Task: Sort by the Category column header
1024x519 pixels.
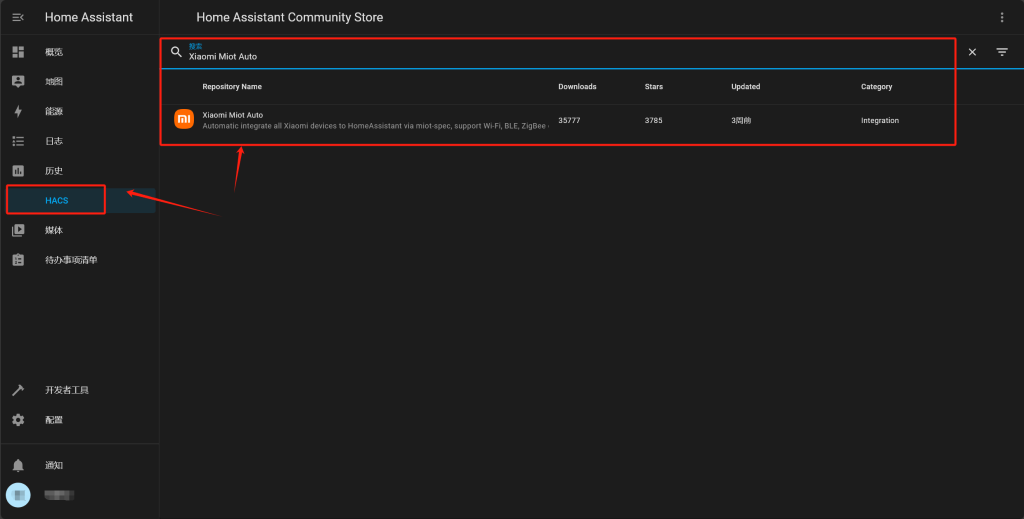Action: coord(876,87)
